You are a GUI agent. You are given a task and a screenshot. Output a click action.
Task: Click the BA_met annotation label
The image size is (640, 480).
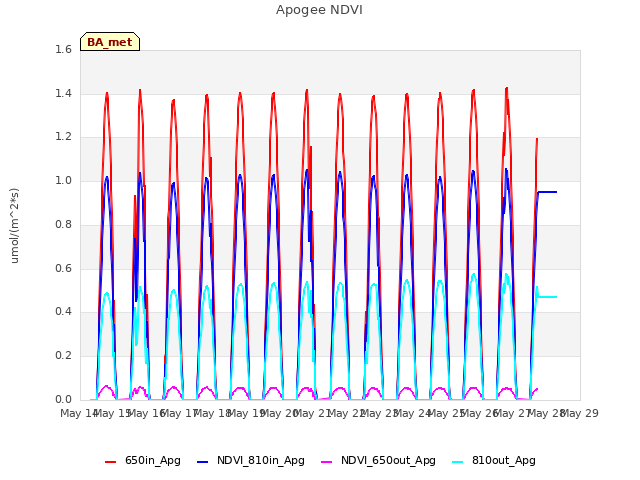(110, 42)
